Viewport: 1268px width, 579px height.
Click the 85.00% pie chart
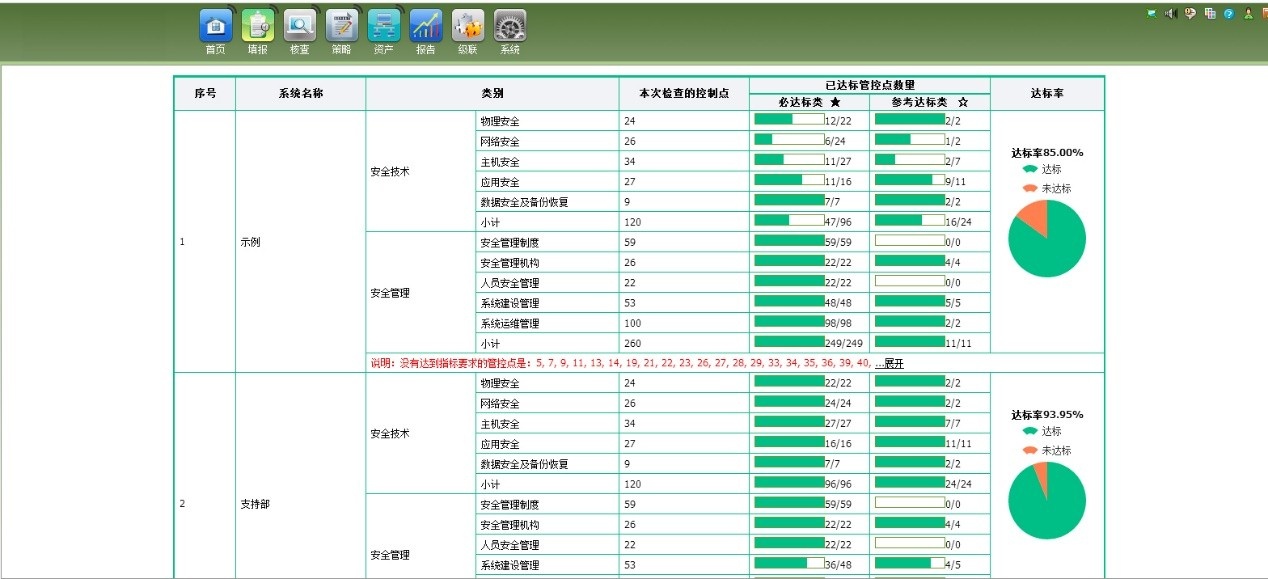pos(1046,238)
